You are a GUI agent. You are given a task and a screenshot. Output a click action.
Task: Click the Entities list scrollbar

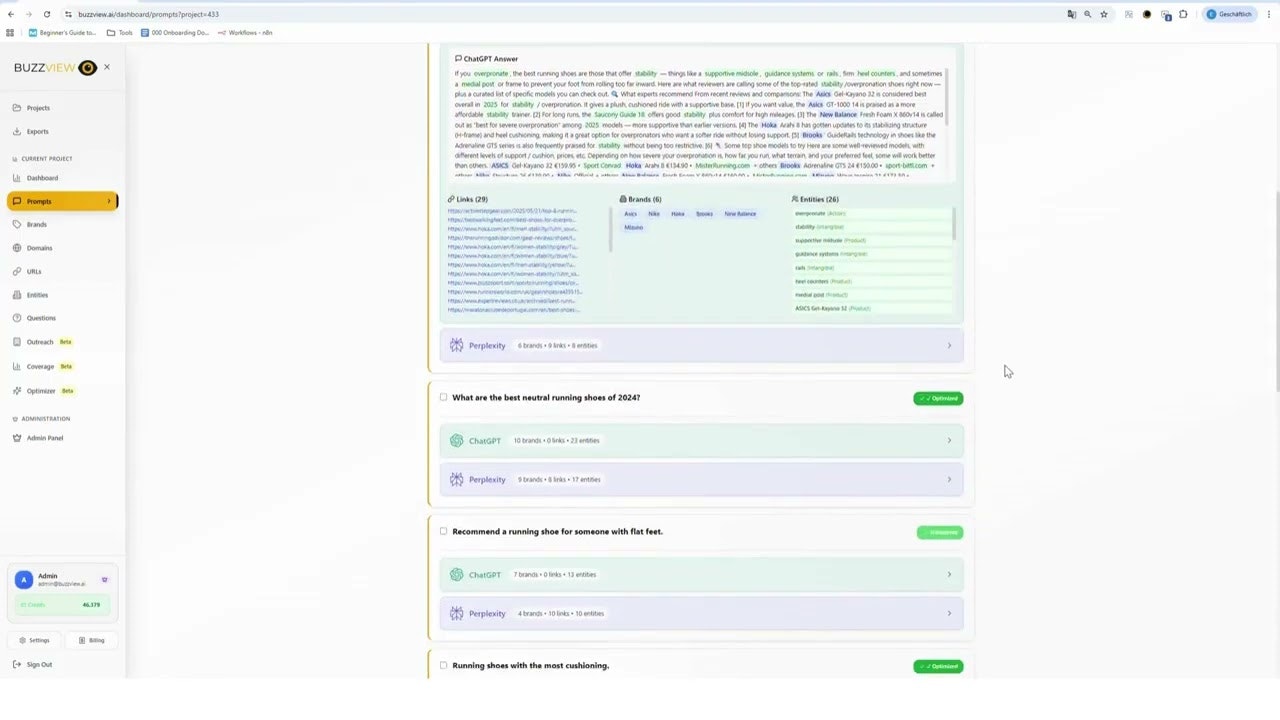point(954,224)
